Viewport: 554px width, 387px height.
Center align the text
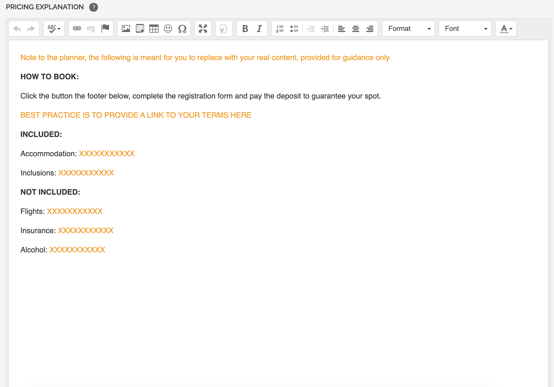click(x=355, y=29)
